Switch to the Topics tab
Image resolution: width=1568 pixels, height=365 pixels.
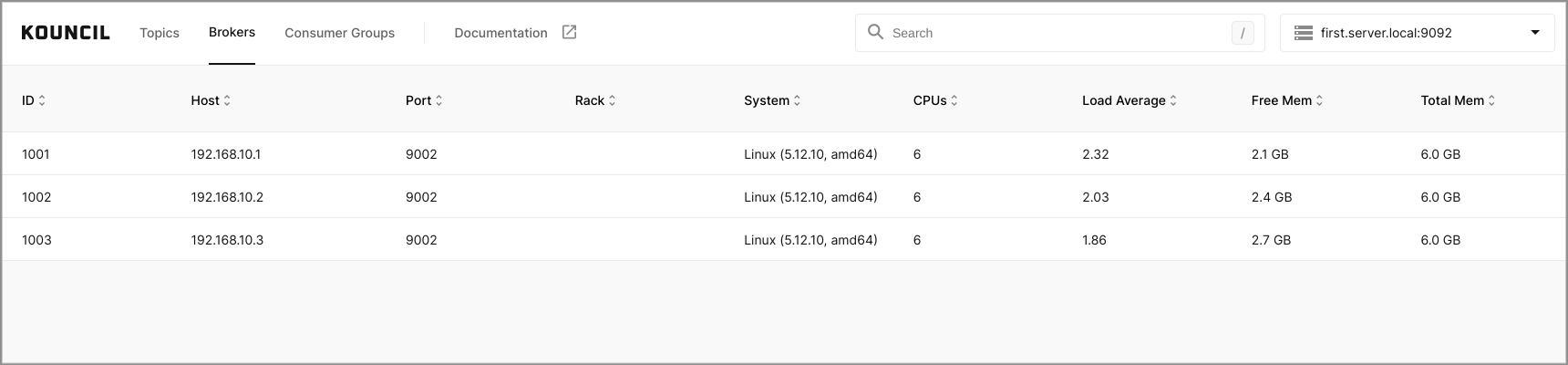point(160,33)
